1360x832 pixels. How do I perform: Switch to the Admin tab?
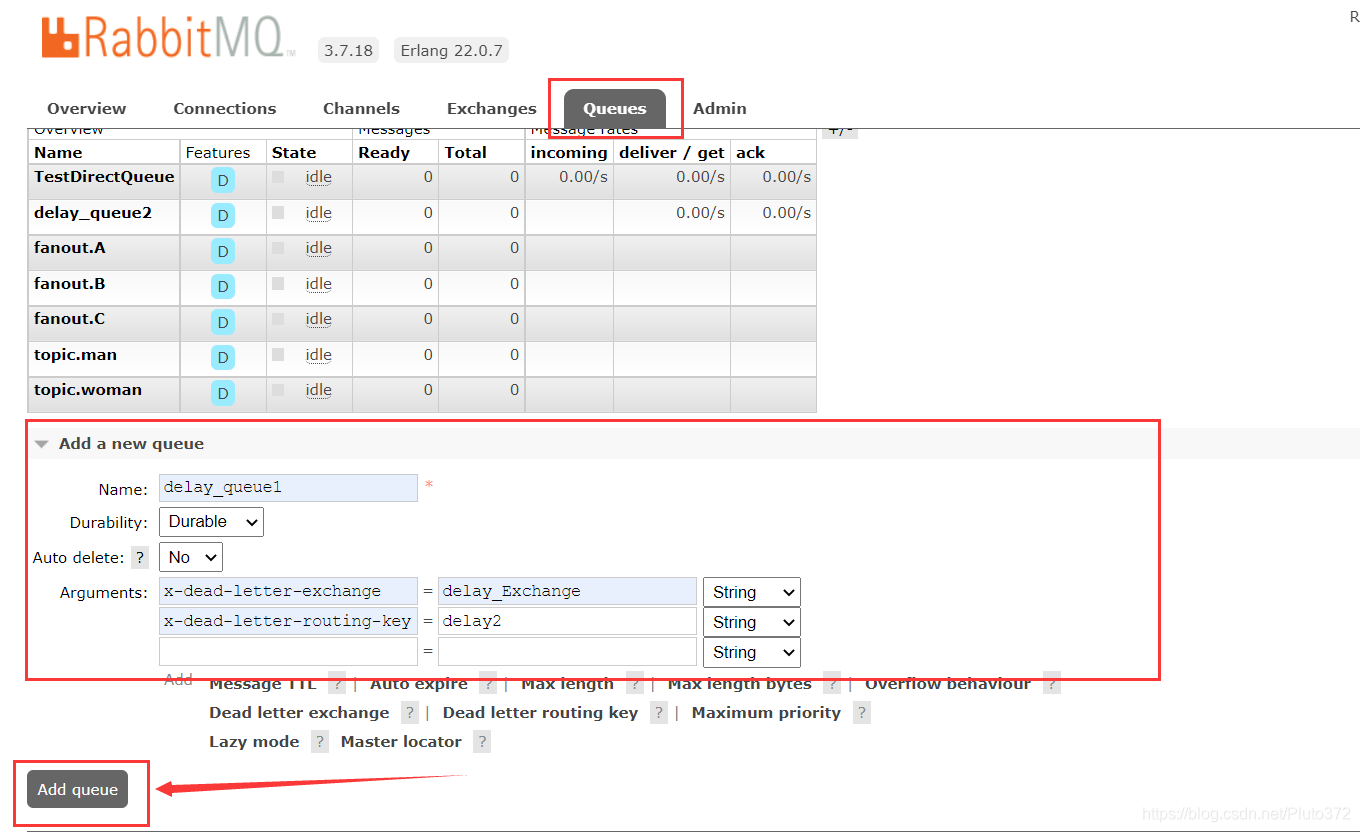point(720,109)
